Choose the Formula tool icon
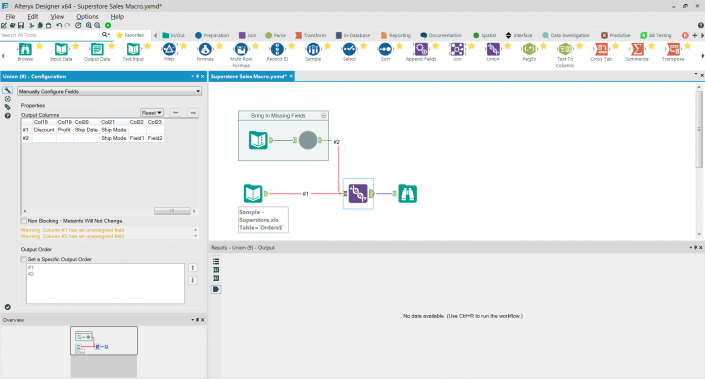Viewport: 705px width, 379px height. pyautogui.click(x=205, y=49)
